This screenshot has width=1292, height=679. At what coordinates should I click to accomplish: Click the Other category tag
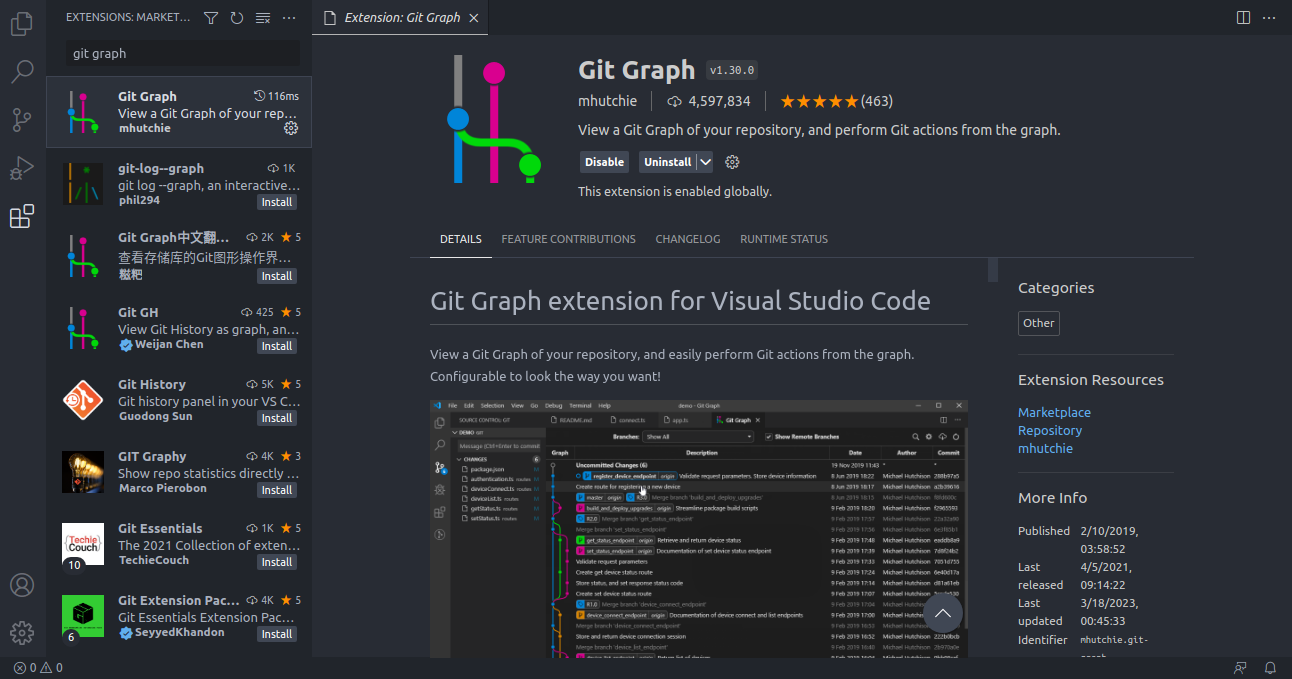(1038, 323)
